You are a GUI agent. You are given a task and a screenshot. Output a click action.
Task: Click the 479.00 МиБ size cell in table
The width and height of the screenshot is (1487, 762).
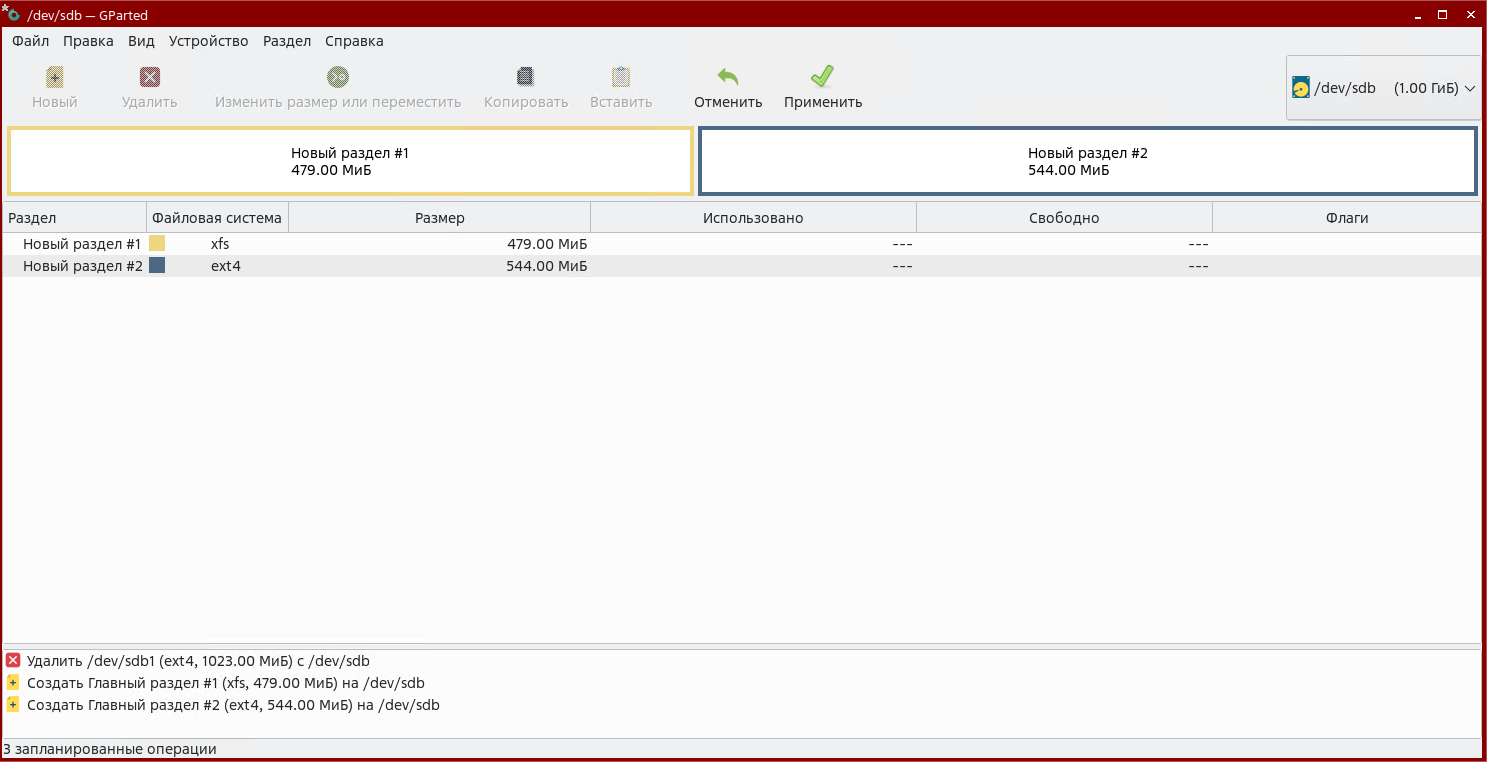547,244
